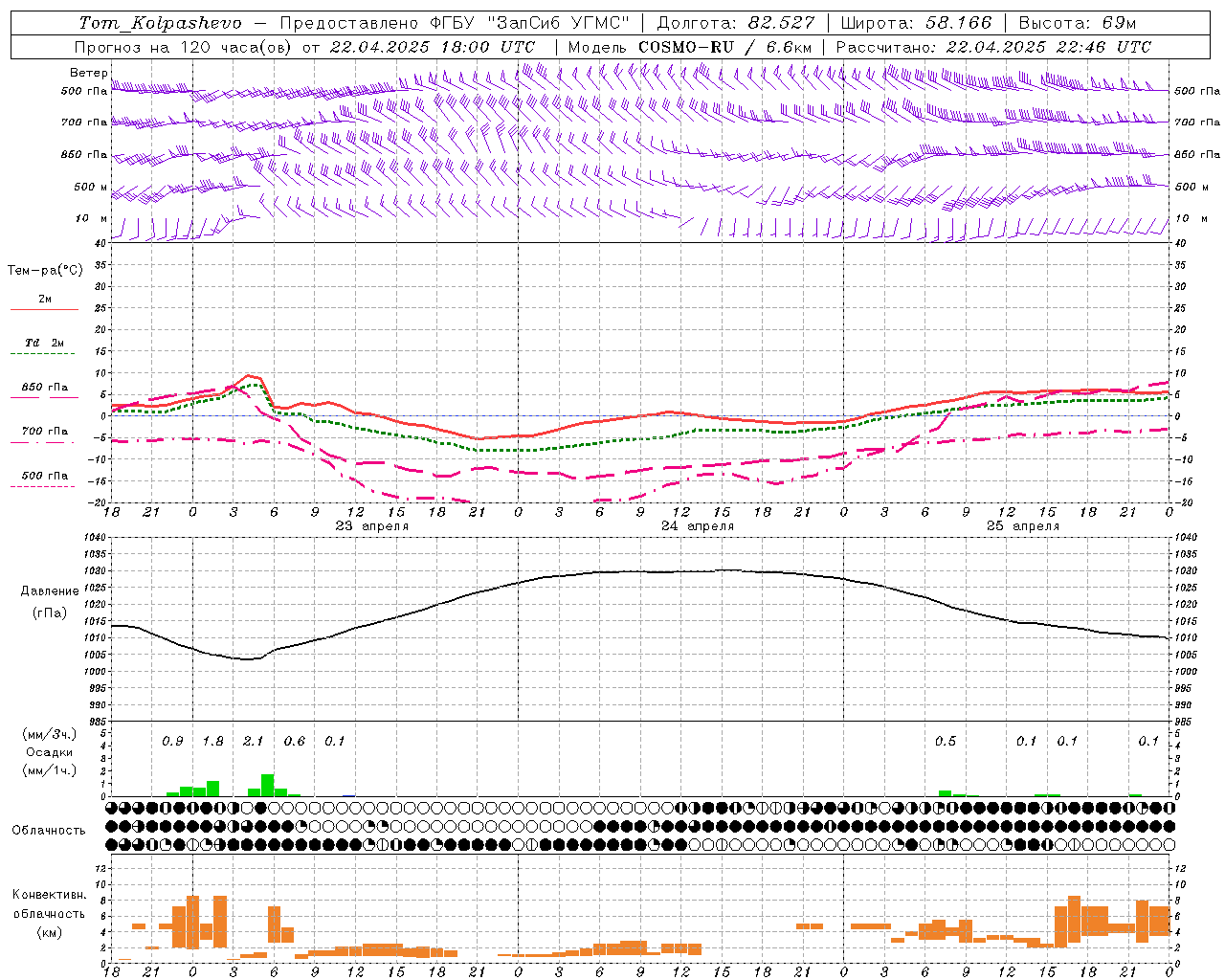
Task: Click the 3-hour precipitation value '0.9'
Action: point(172,742)
